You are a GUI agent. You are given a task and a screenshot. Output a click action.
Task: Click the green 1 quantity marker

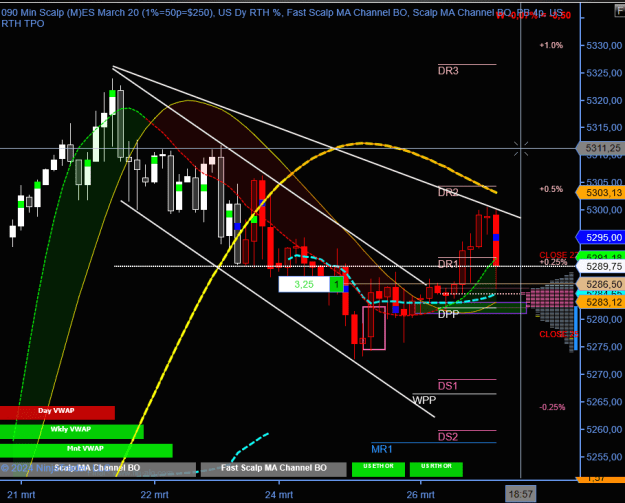(336, 284)
